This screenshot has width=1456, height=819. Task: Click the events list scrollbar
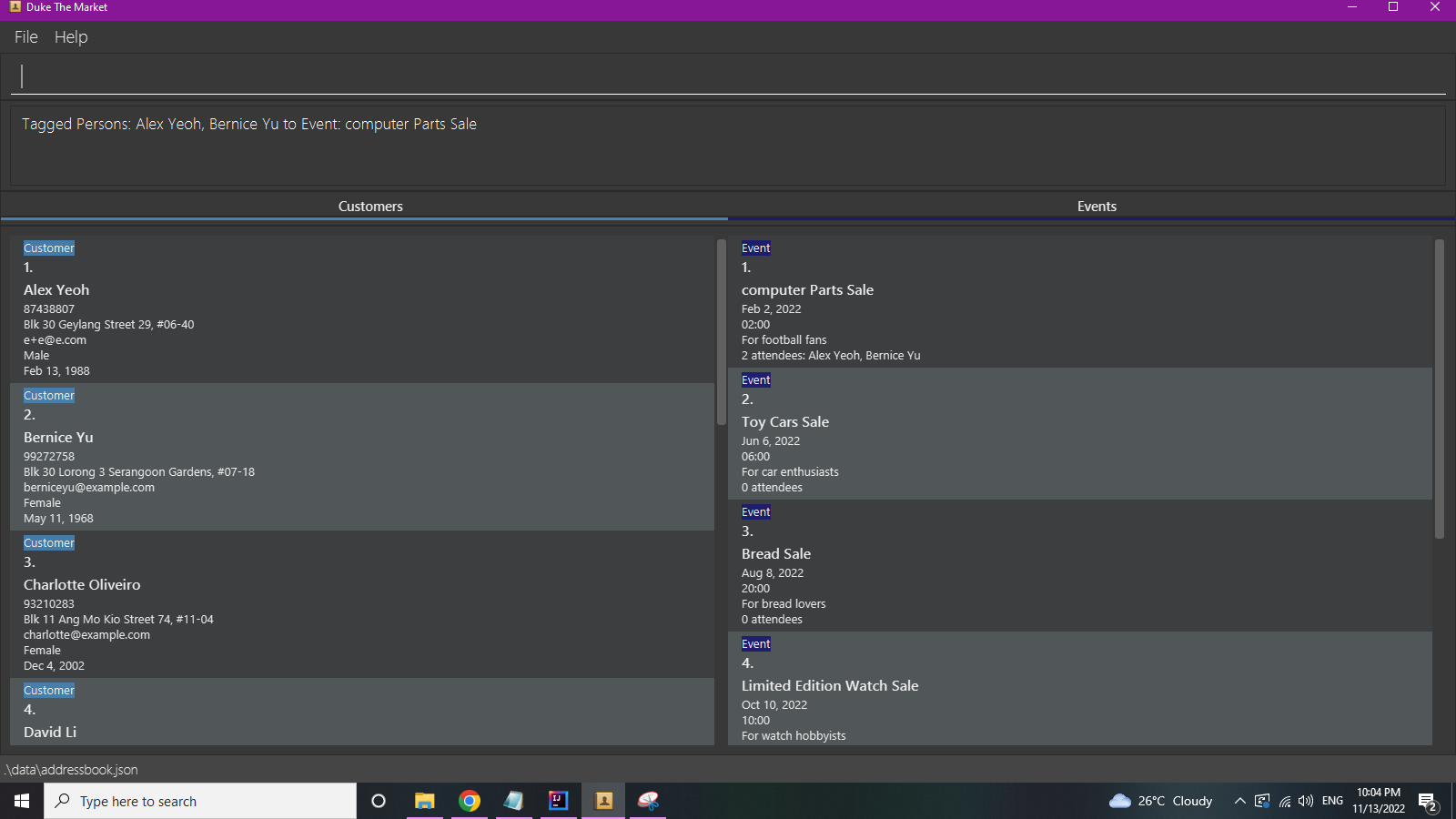[x=1439, y=389]
